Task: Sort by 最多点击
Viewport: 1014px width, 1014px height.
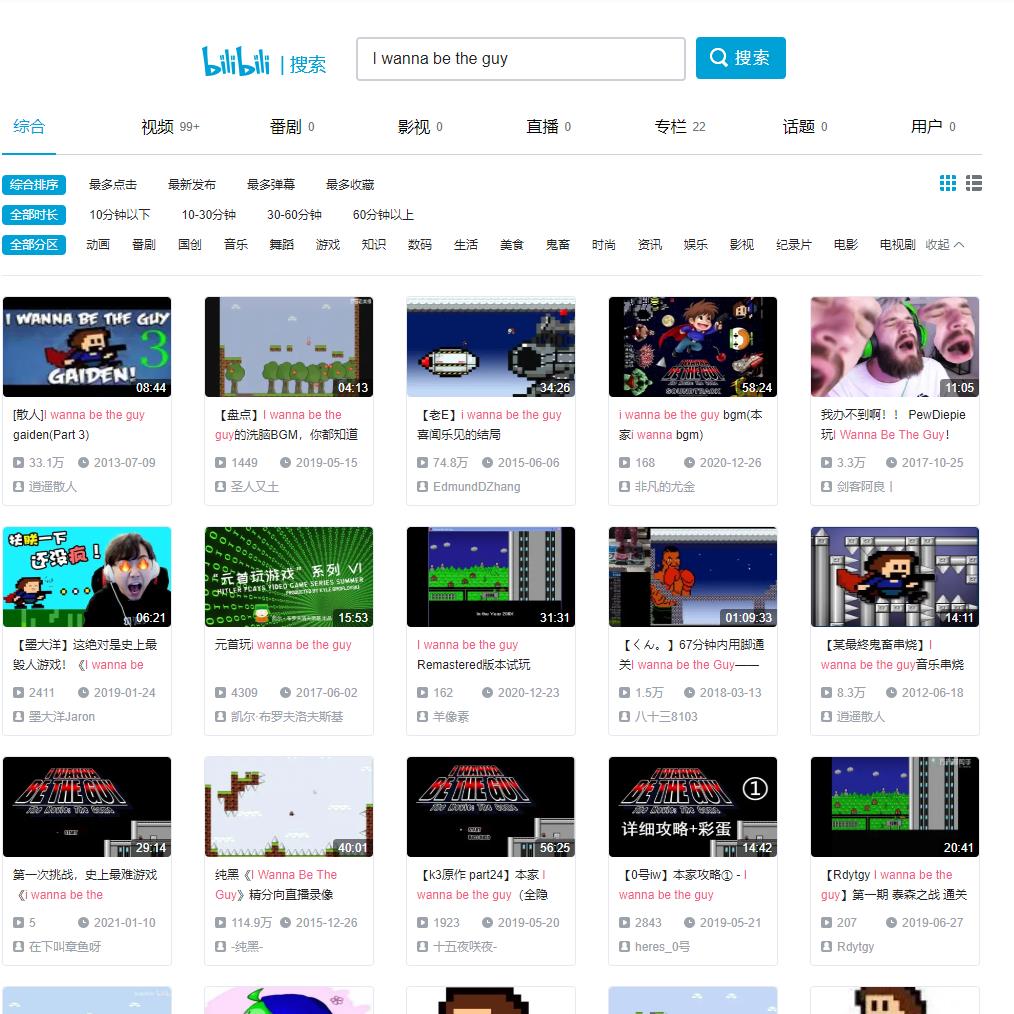Action: [x=113, y=185]
